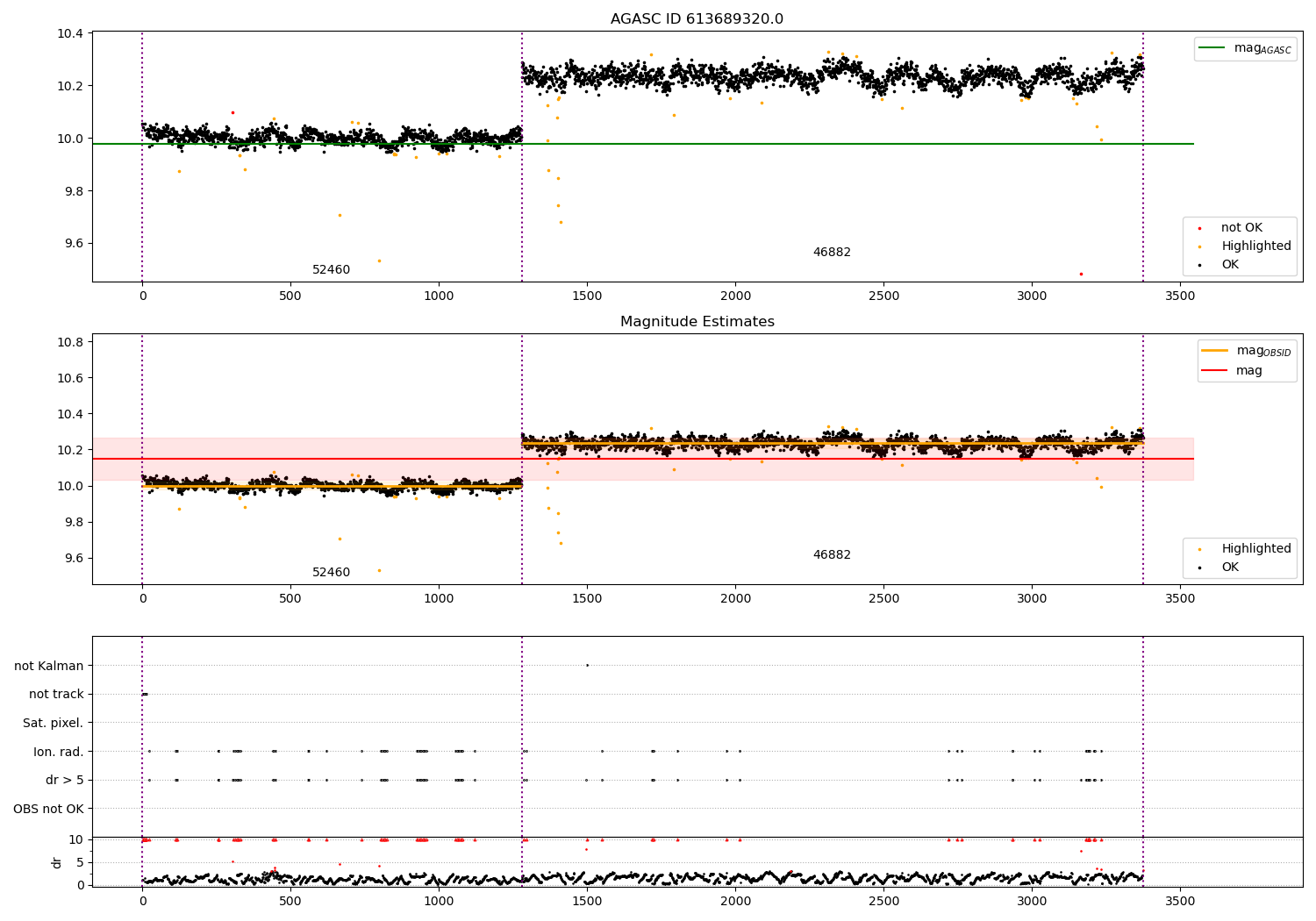Image resolution: width=1316 pixels, height=921 pixels.
Task: Click the 'Sat. pixel.' flag row label
Action: [54, 723]
